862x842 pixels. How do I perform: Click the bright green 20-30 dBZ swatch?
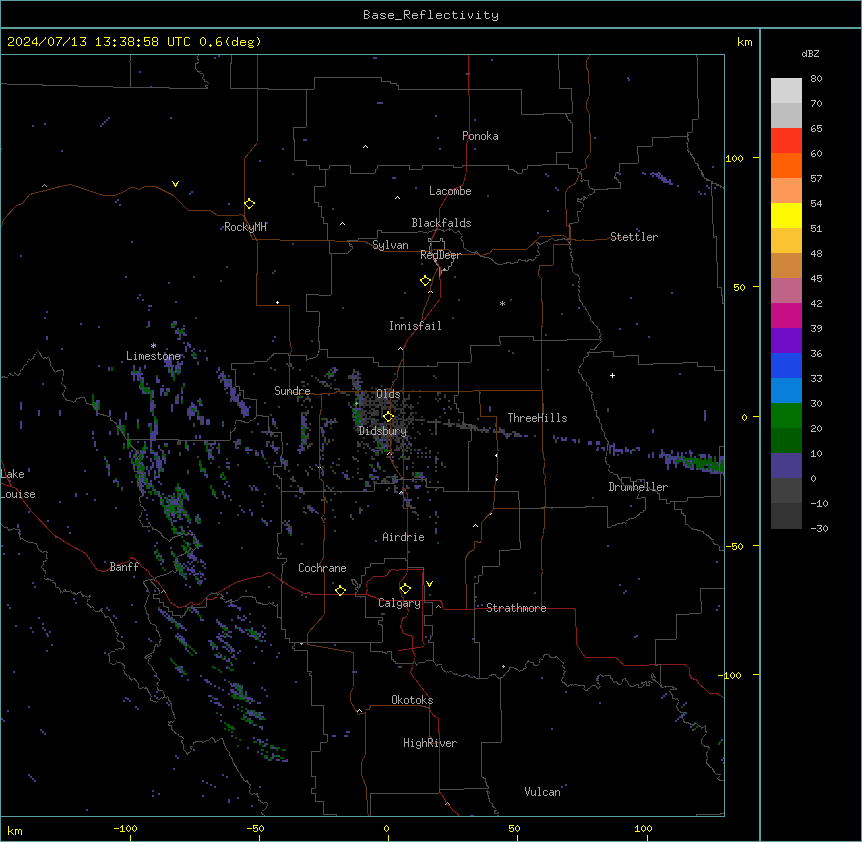(786, 416)
